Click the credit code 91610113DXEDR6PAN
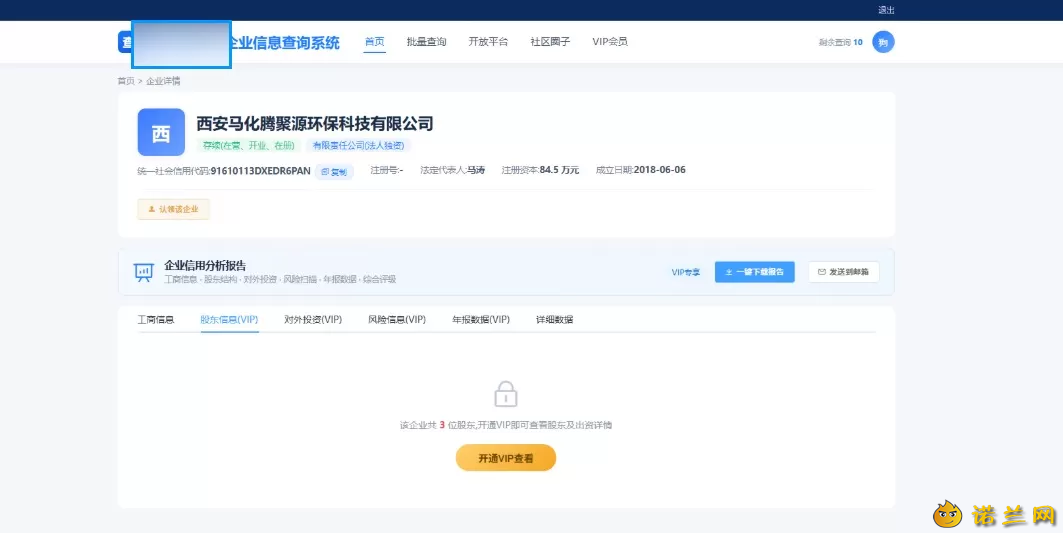Screen dimensions: 1063x533 click(260, 171)
